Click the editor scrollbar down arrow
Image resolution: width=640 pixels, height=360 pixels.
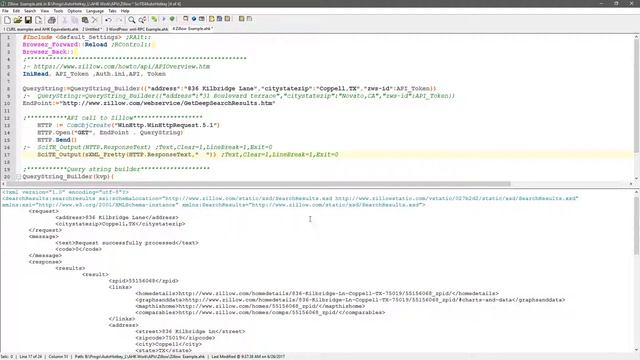pyautogui.click(x=636, y=178)
